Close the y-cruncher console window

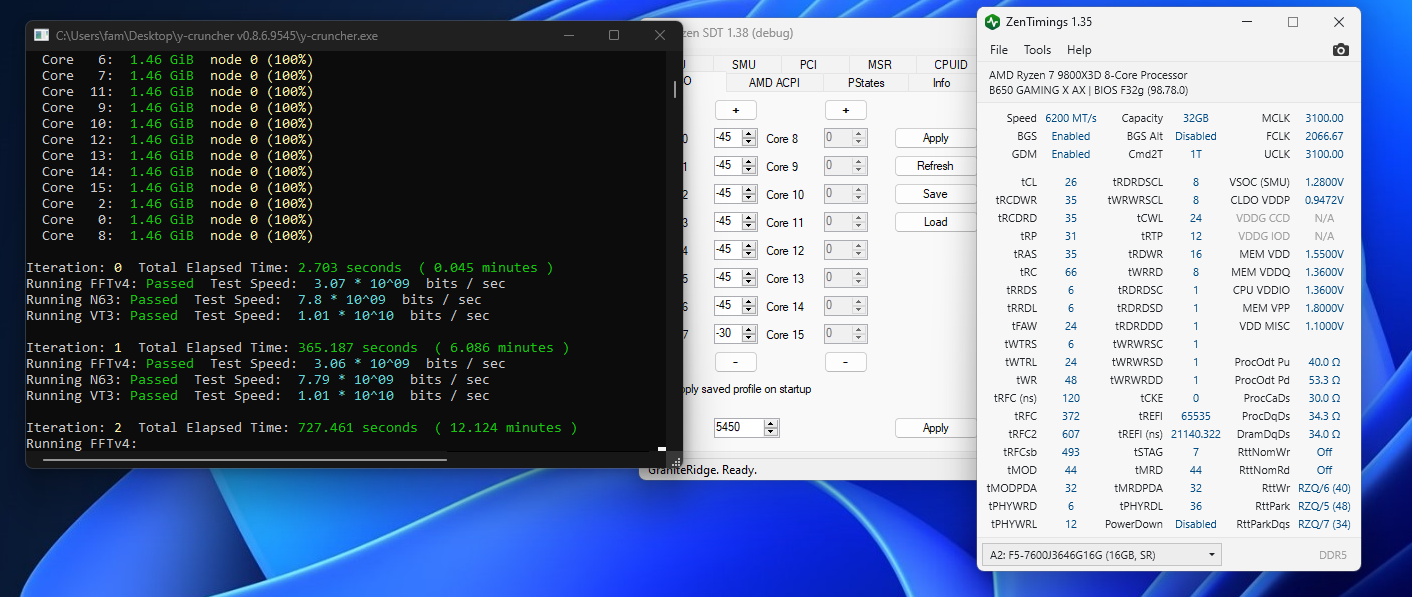tap(659, 35)
